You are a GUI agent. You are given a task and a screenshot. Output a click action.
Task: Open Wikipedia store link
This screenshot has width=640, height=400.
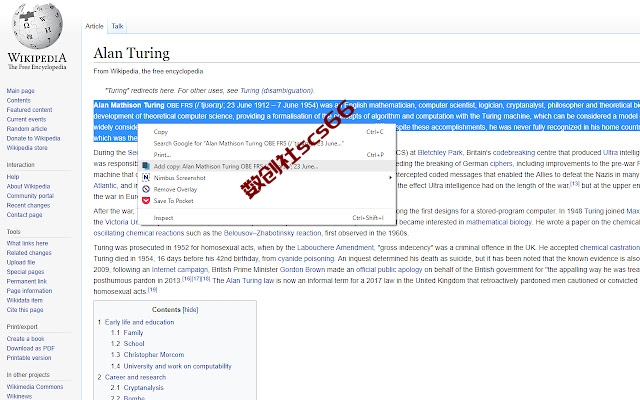pyautogui.click(x=27, y=148)
